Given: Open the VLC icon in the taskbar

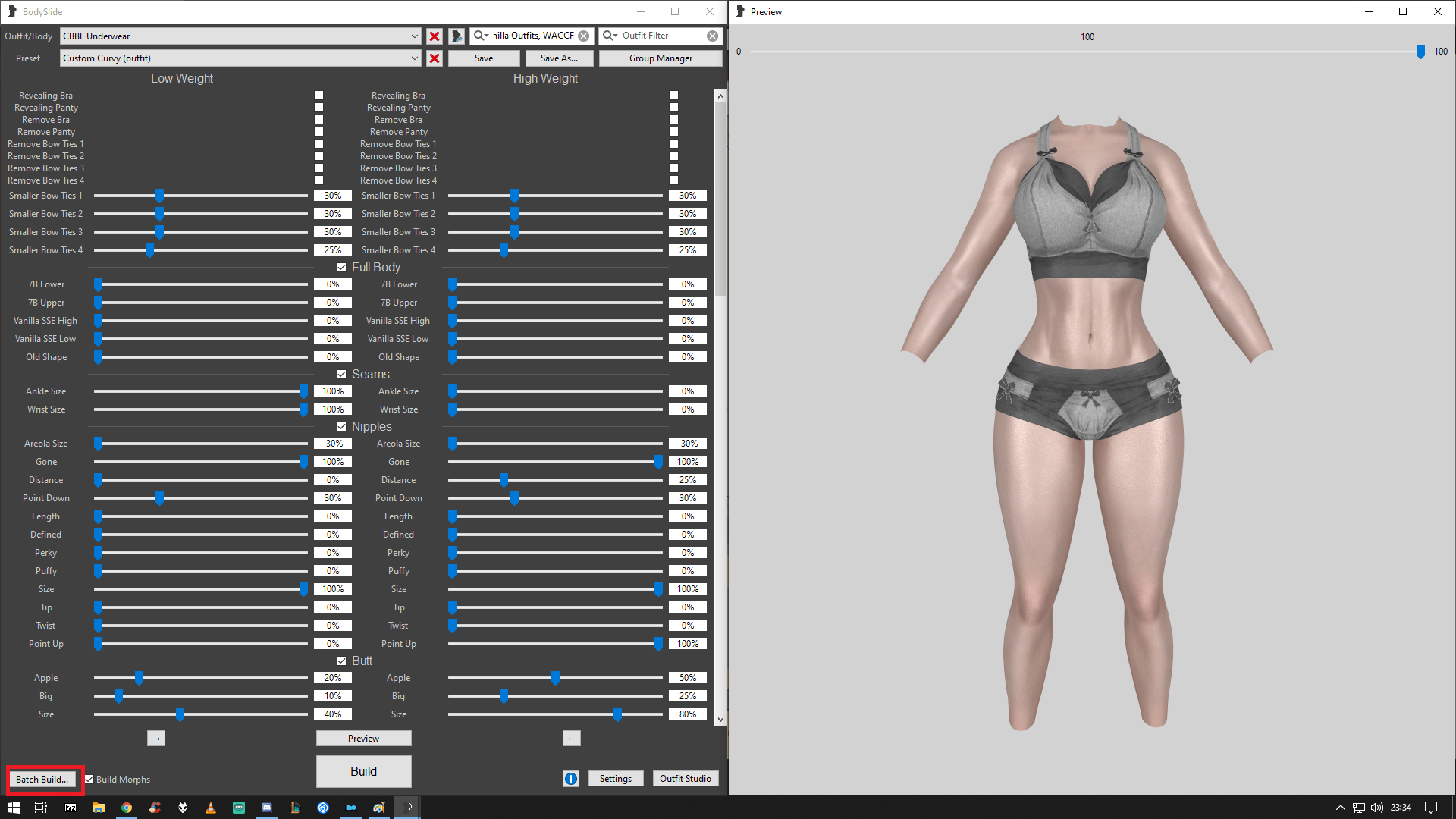Looking at the screenshot, I should [x=211, y=808].
